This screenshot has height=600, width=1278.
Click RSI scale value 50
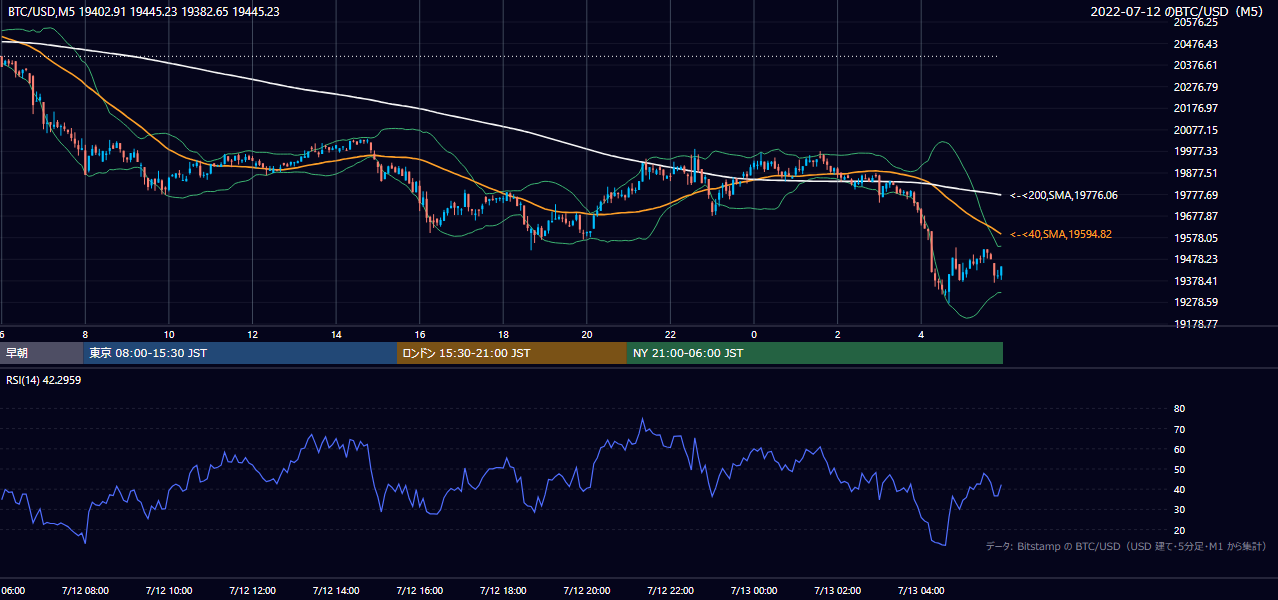[1179, 469]
